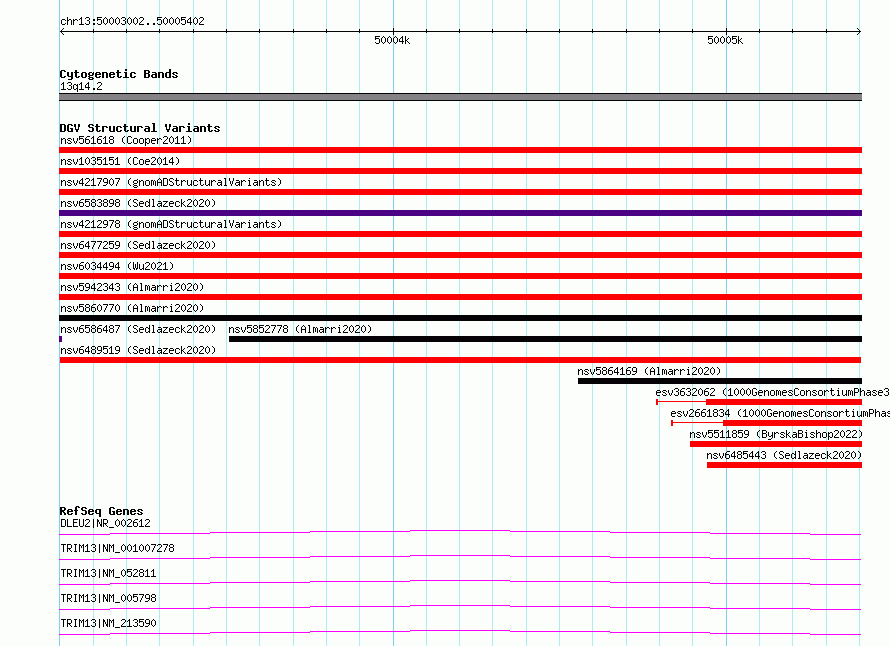Viewport: 890px width, 646px height.
Task: Click the chr13:50003002..50005402 region label
Action: [x=132, y=21]
